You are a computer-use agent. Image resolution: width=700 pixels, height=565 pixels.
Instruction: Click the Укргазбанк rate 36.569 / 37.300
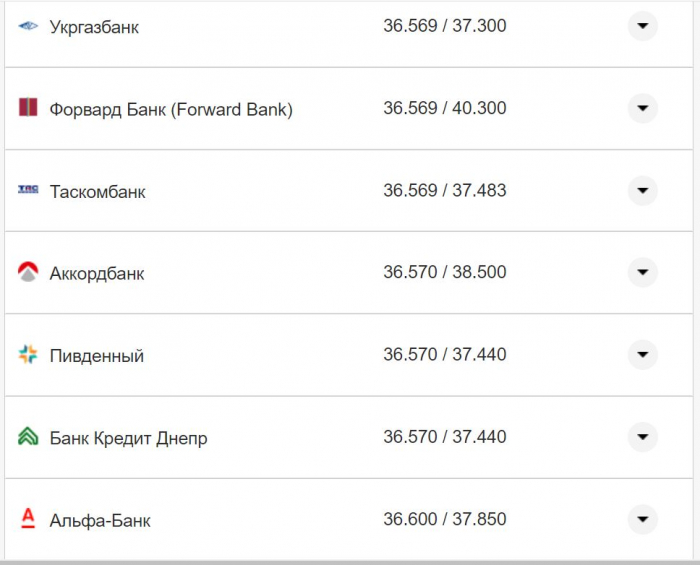(445, 26)
